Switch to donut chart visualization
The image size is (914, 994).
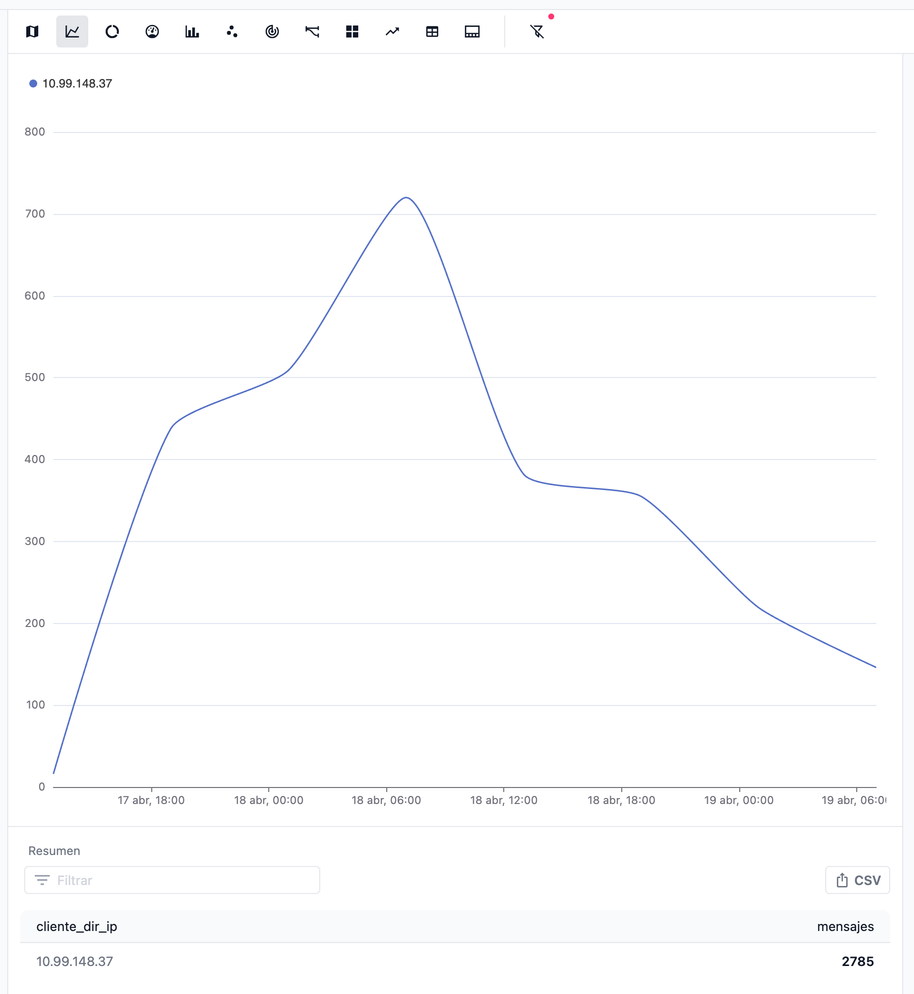click(112, 32)
